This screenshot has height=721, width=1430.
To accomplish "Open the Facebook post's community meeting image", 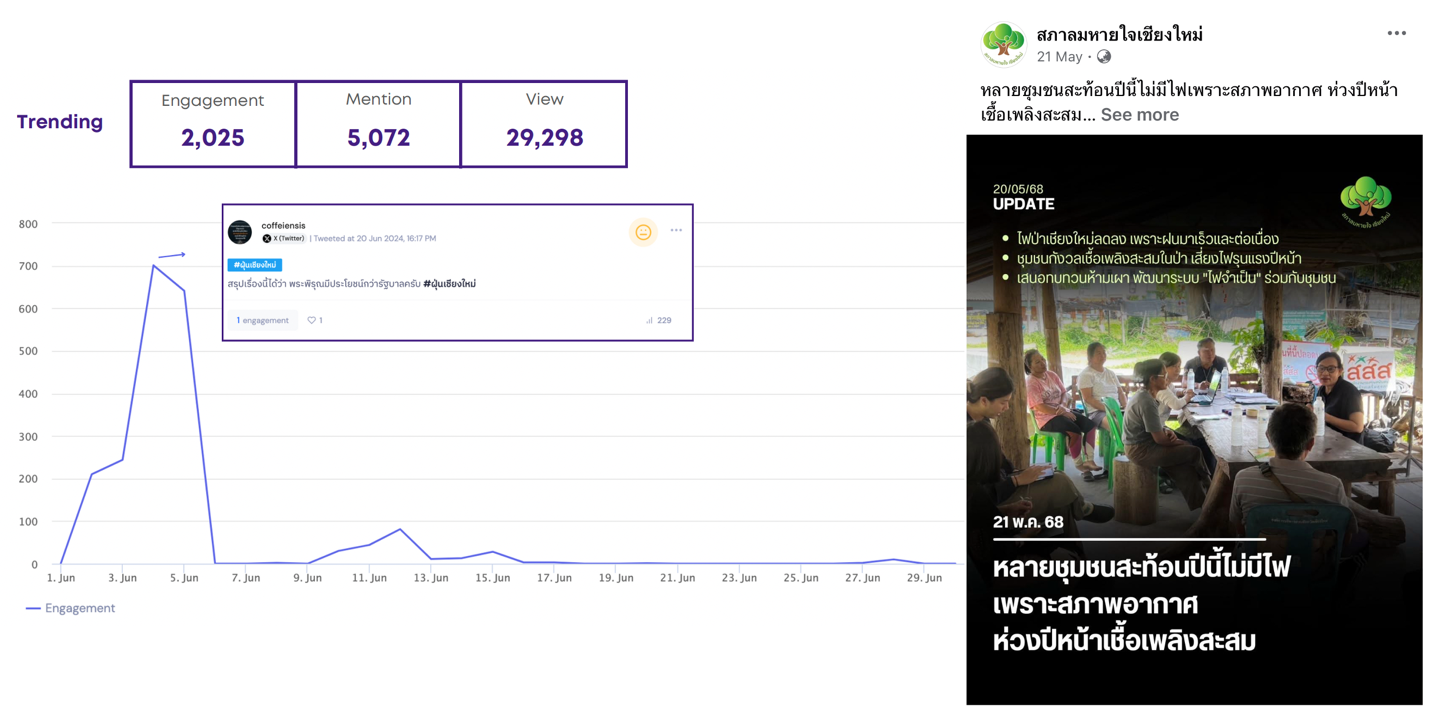I will (x=1194, y=420).
